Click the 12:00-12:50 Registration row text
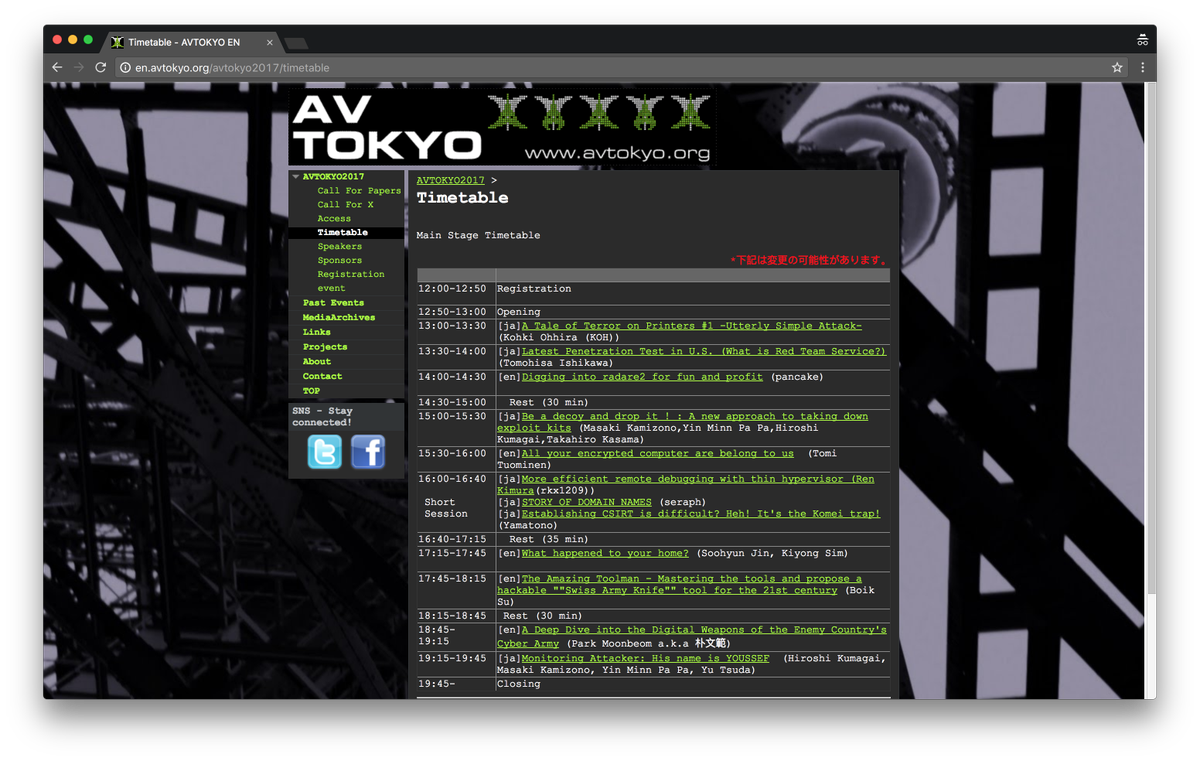The image size is (1200, 761). [534, 289]
